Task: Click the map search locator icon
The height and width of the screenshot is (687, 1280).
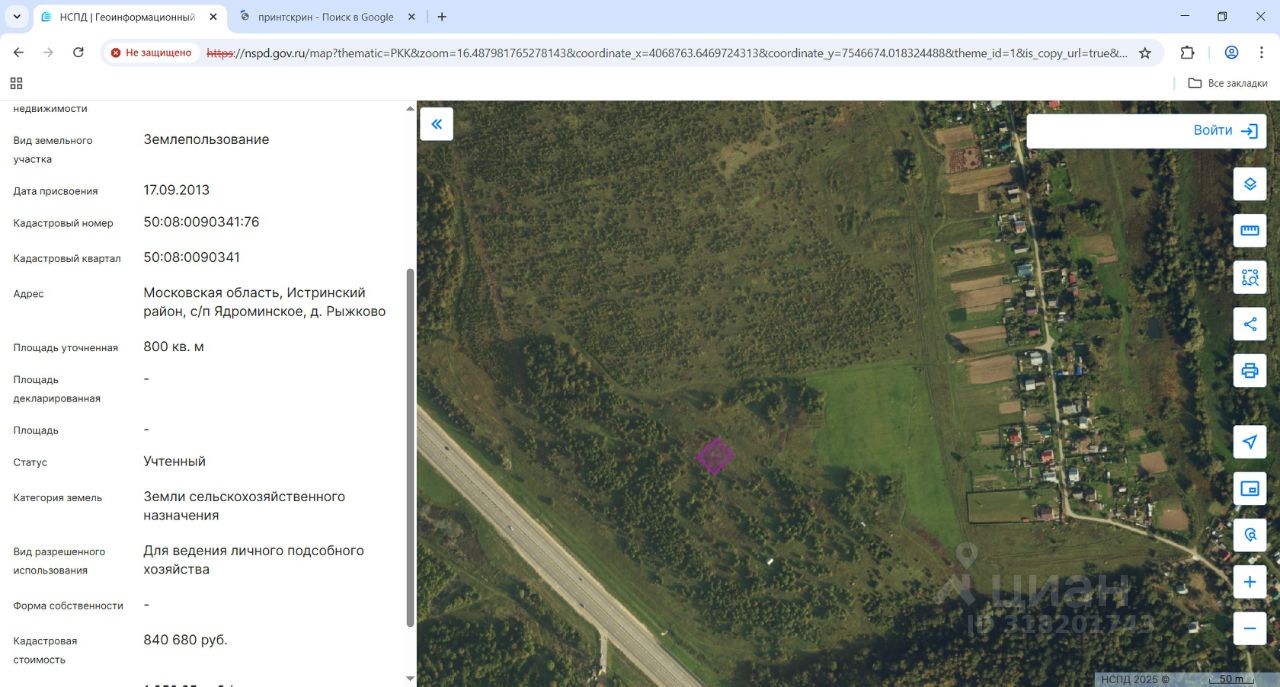Action: pos(1249,535)
